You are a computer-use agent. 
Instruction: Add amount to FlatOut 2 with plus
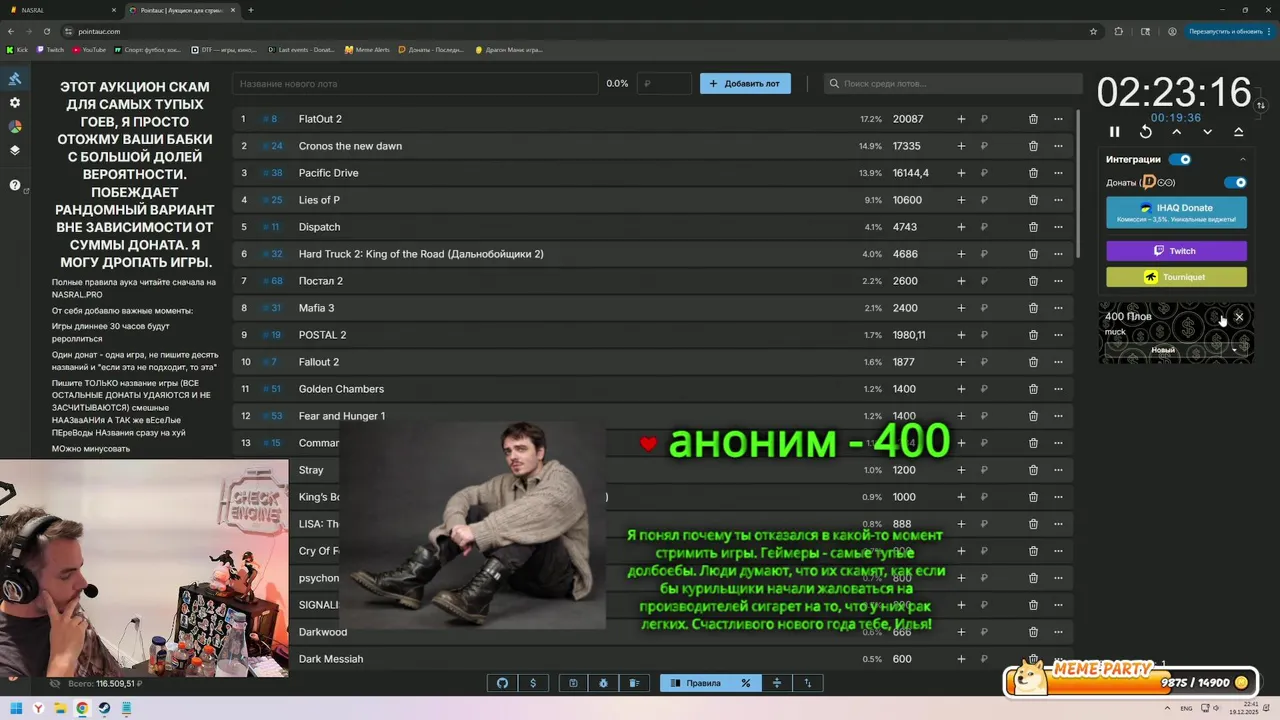pyautogui.click(x=961, y=119)
